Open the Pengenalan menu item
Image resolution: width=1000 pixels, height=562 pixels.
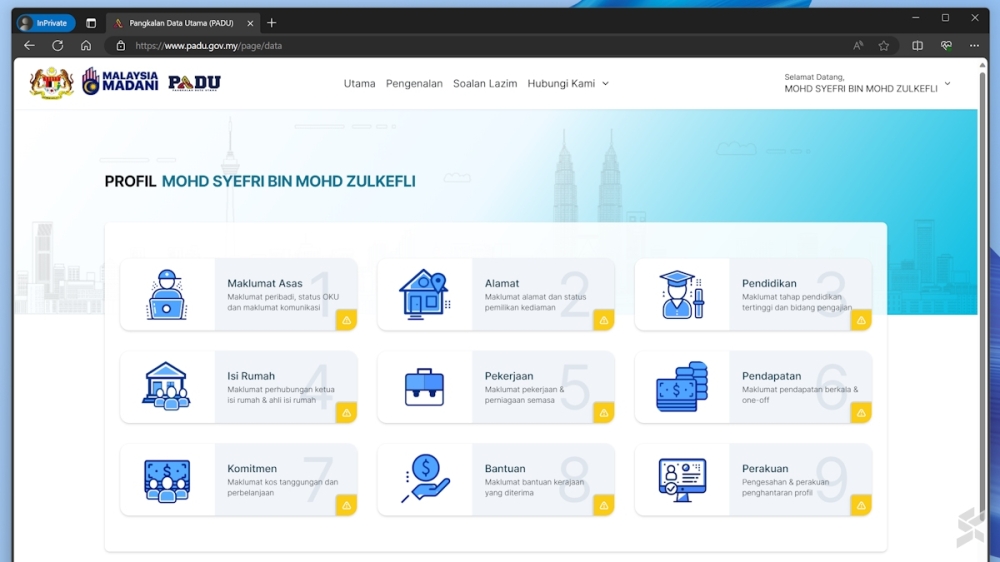click(x=414, y=84)
